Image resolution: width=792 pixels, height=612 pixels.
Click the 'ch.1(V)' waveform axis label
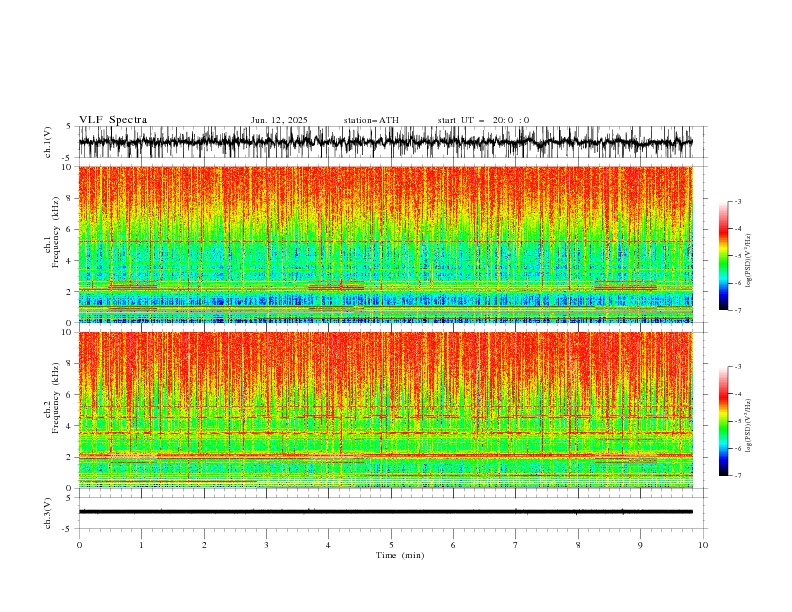(x=48, y=142)
